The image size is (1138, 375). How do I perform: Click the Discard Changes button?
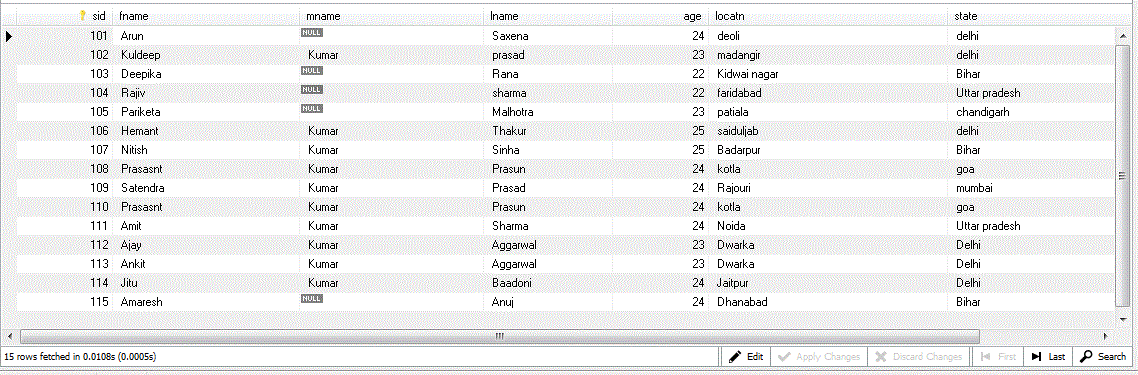pos(919,356)
